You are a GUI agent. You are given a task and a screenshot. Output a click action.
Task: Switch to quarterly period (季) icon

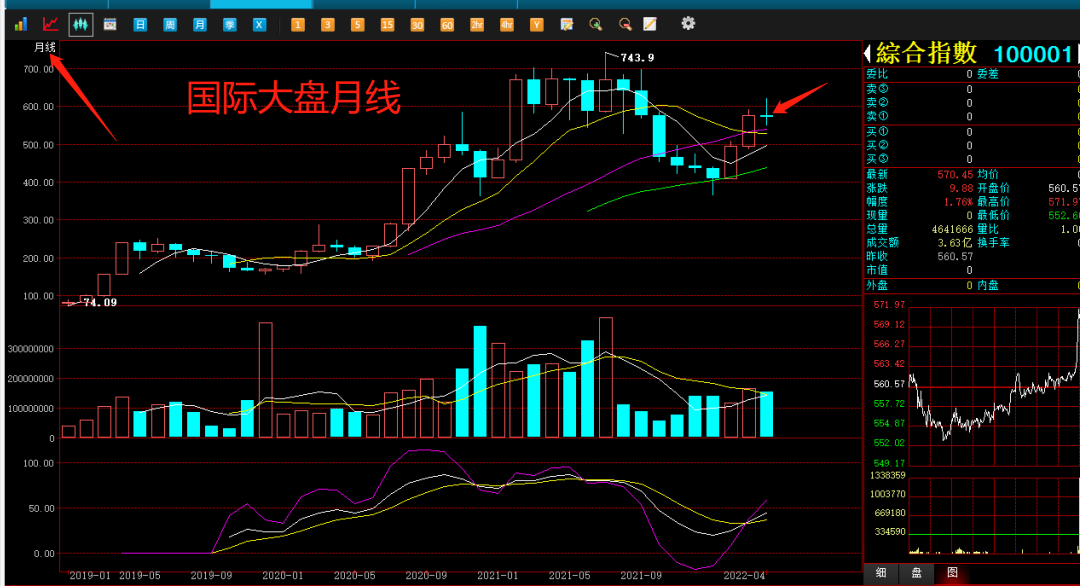click(229, 25)
